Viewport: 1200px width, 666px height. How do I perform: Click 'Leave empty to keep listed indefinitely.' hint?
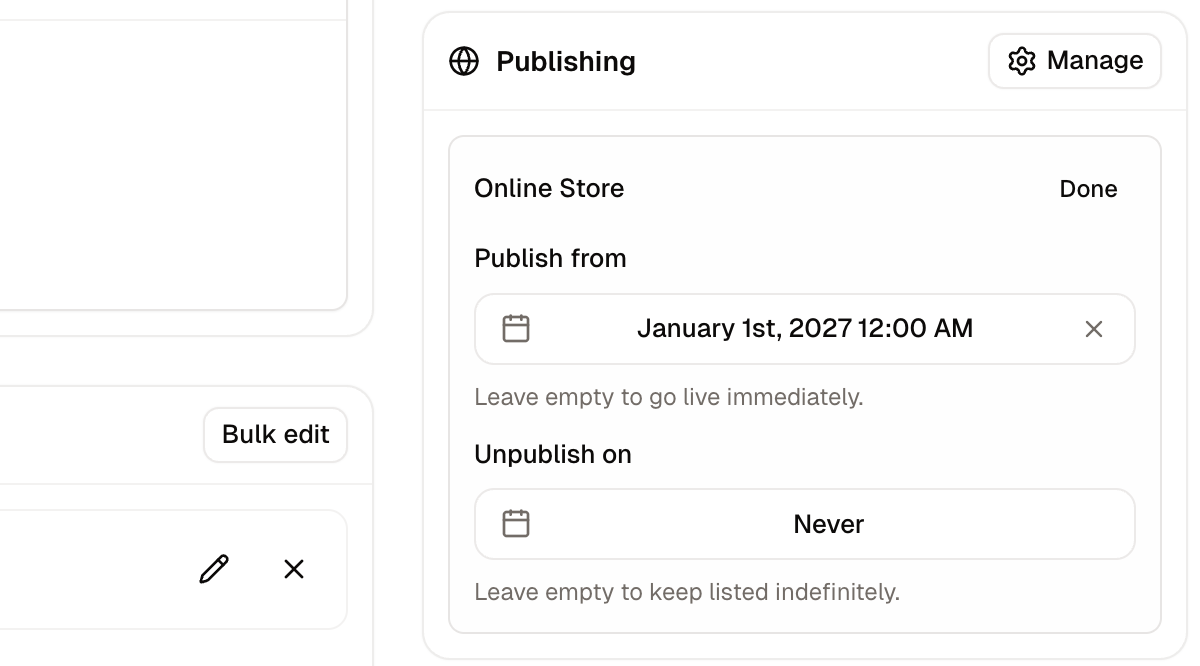[x=687, y=592]
